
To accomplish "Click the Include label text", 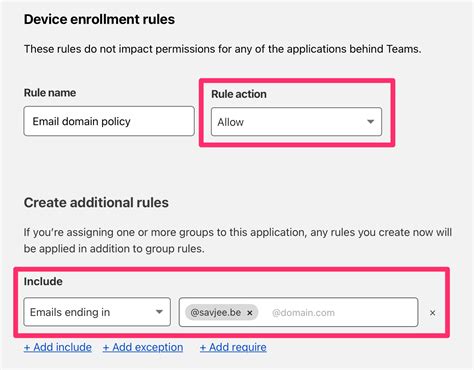I will 43,281.
